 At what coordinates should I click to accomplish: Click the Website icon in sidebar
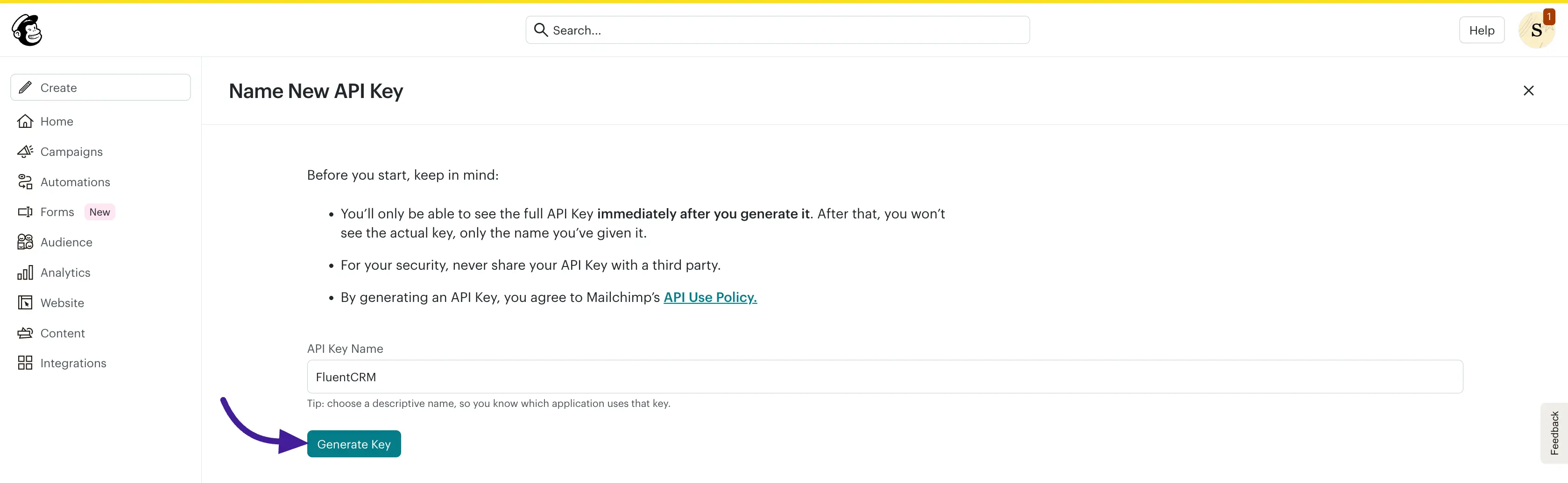pyautogui.click(x=25, y=302)
